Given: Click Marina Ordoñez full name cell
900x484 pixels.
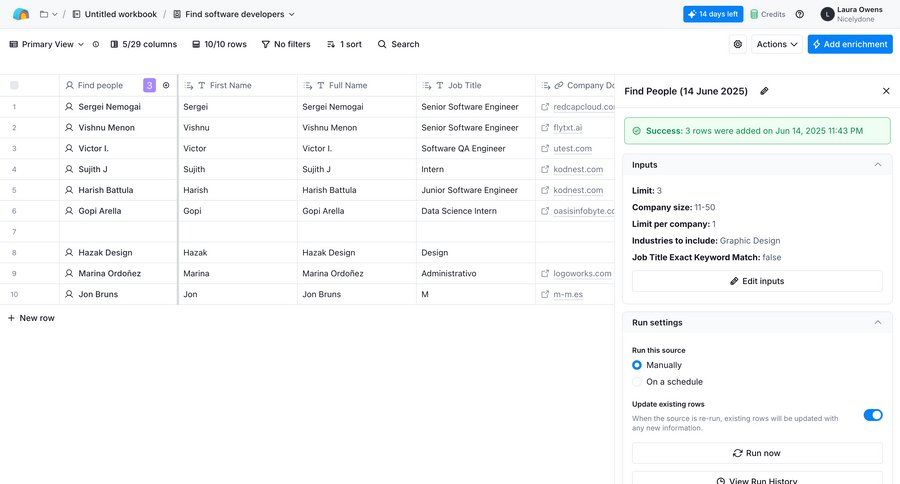Looking at the screenshot, I should 356,273.
